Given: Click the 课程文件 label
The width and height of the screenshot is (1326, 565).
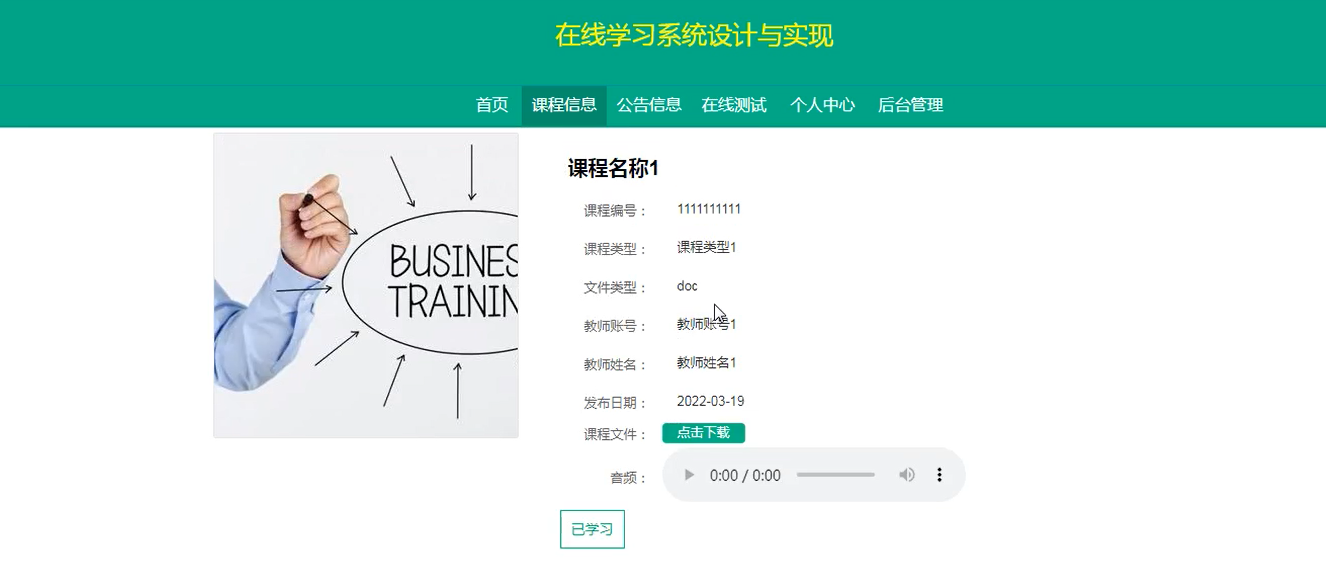Looking at the screenshot, I should pos(616,435).
